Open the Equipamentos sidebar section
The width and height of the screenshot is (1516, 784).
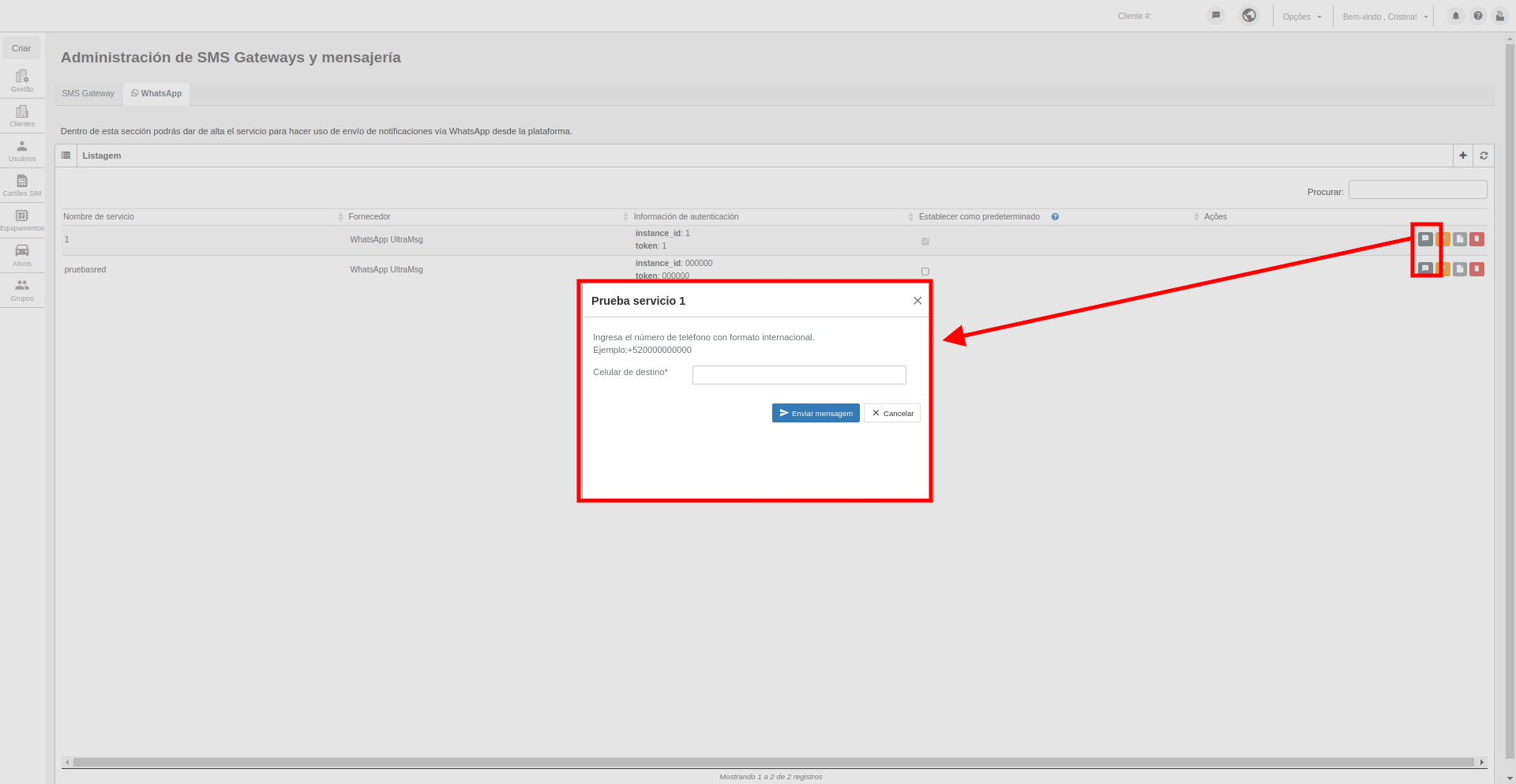pyautogui.click(x=22, y=220)
